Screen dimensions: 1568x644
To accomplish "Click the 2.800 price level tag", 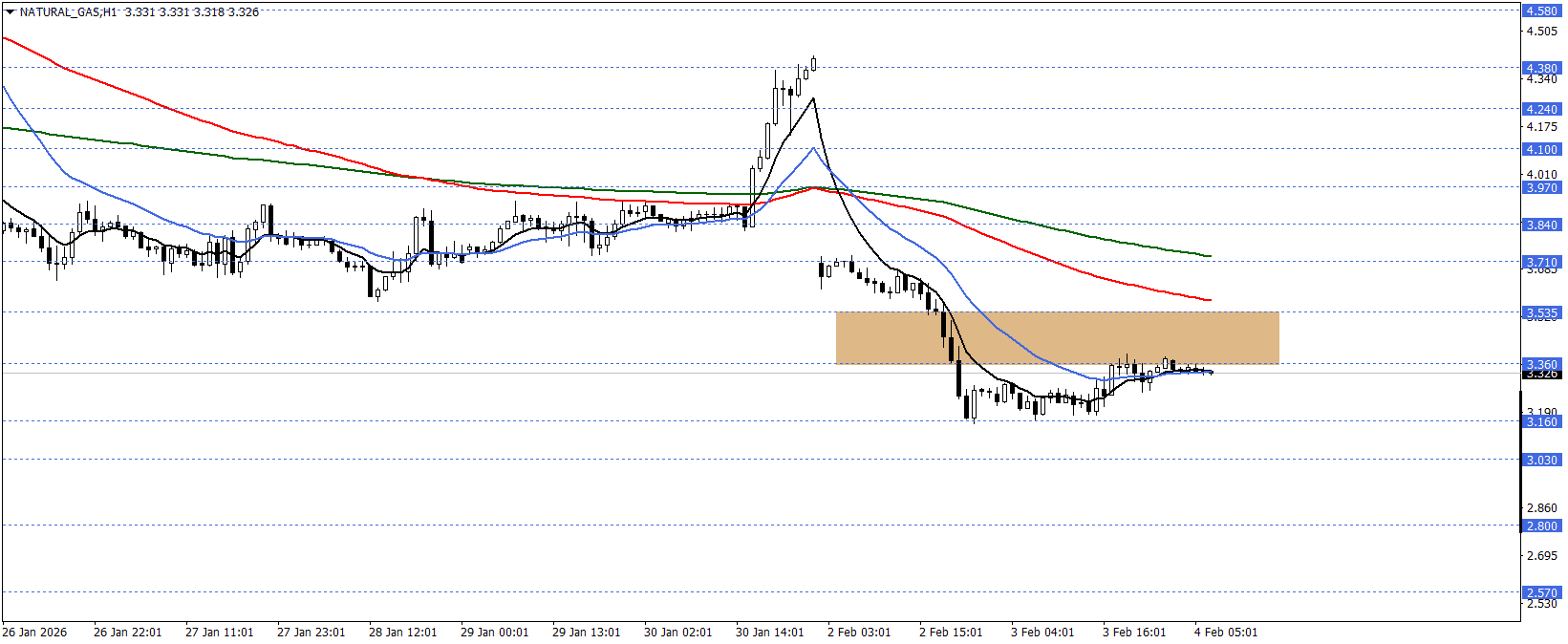I will pos(1540,526).
